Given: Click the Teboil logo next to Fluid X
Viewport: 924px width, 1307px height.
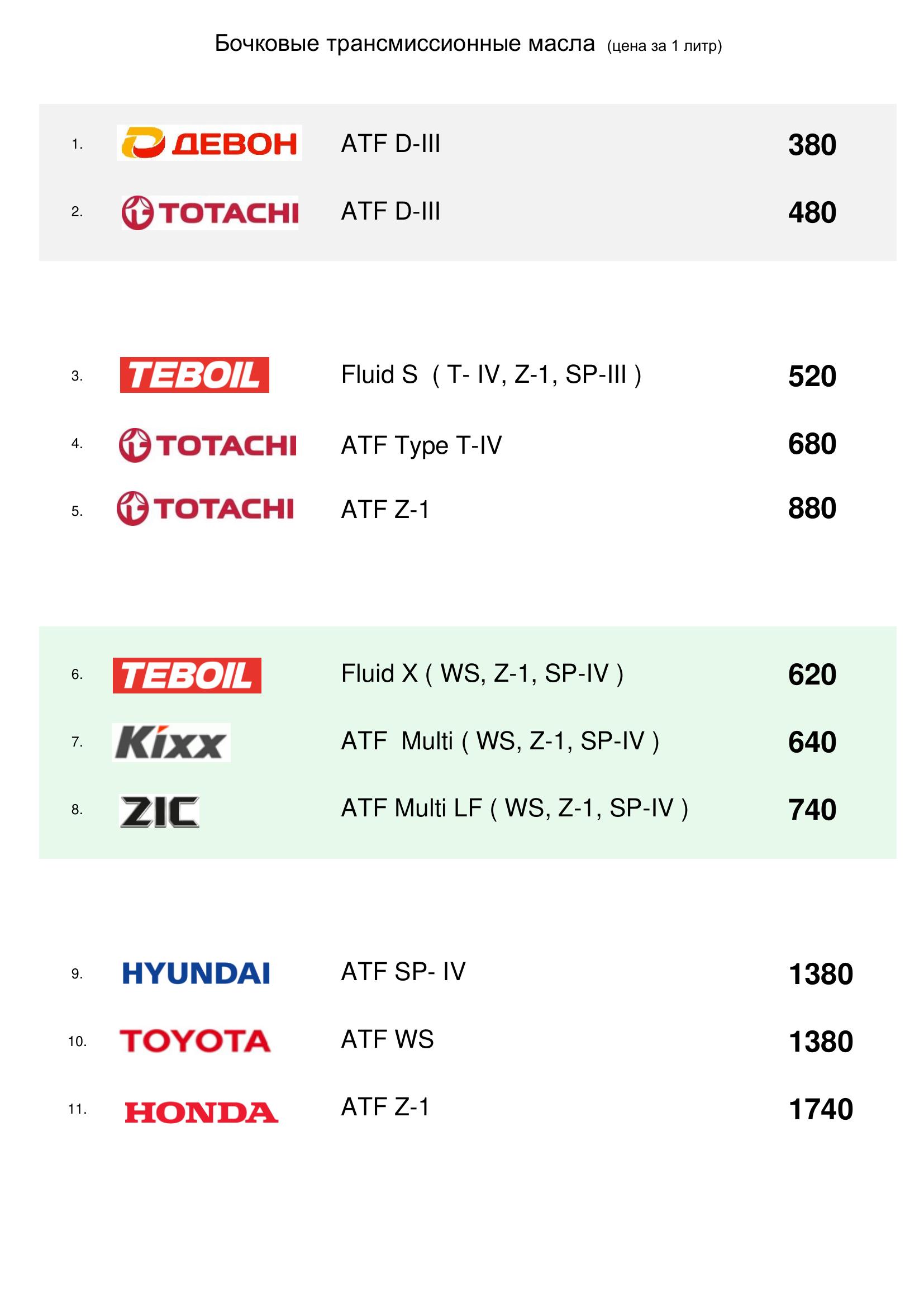Looking at the screenshot, I should [x=187, y=676].
